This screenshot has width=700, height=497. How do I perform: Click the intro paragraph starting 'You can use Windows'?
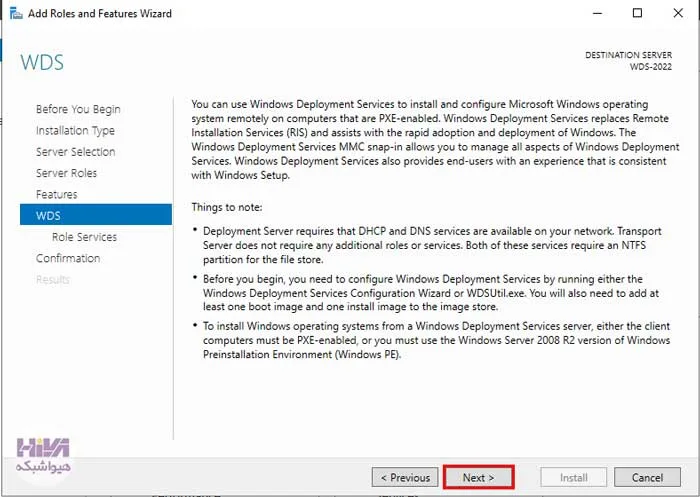click(x=435, y=140)
